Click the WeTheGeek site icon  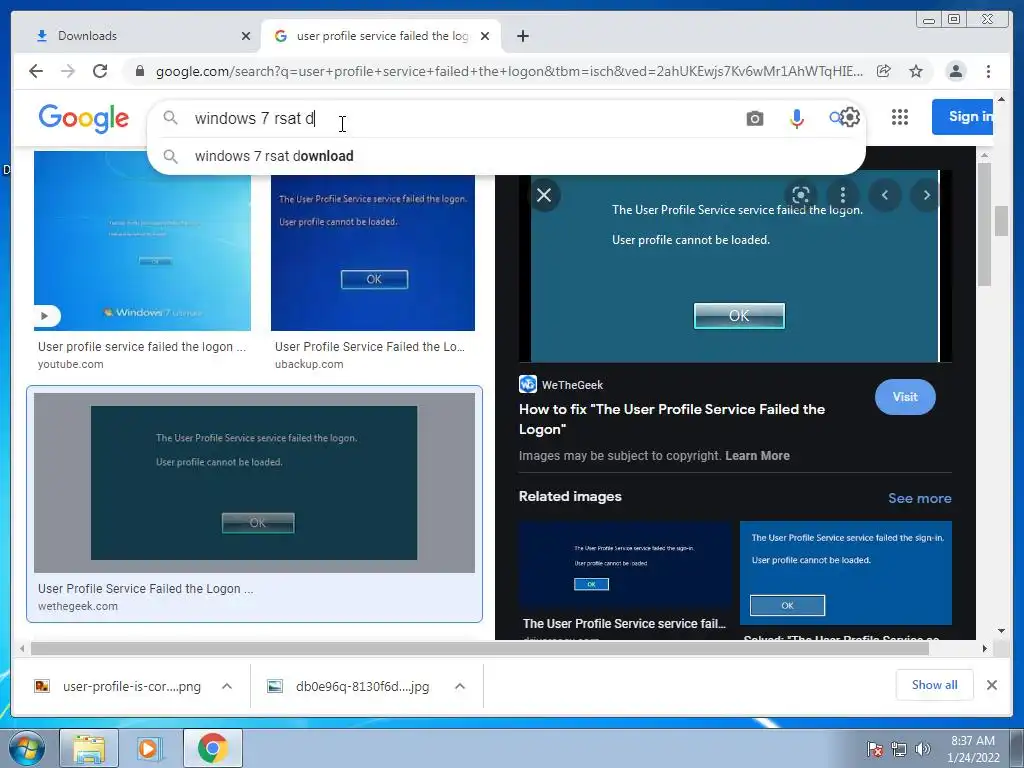(528, 384)
